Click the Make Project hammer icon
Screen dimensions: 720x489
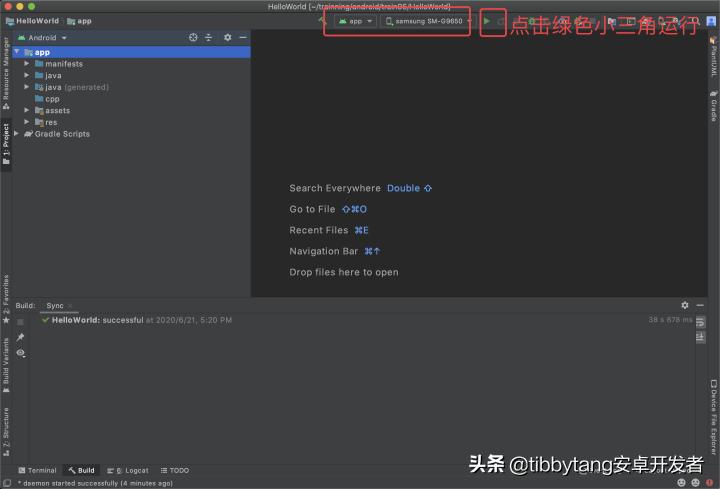(322, 20)
